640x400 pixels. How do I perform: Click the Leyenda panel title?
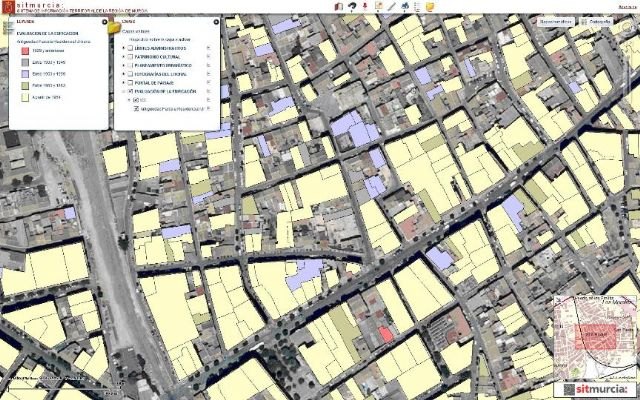25,22
